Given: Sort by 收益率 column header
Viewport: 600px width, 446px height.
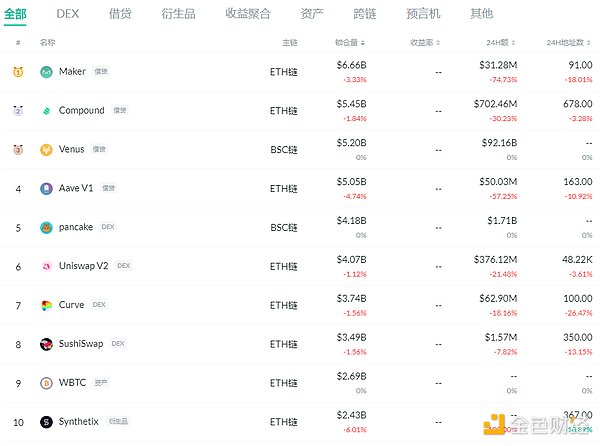Looking at the screenshot, I should (x=428, y=44).
